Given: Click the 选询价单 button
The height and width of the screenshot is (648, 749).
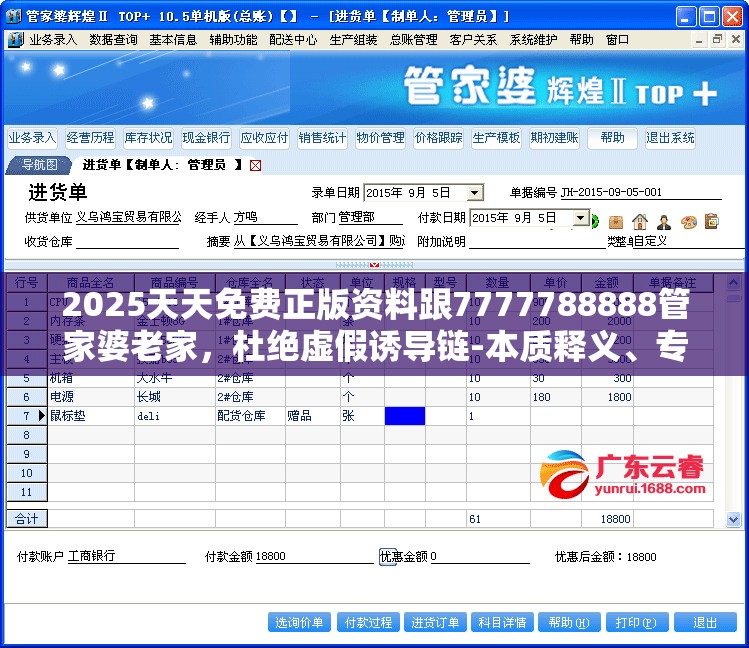Looking at the screenshot, I should pos(300,622).
